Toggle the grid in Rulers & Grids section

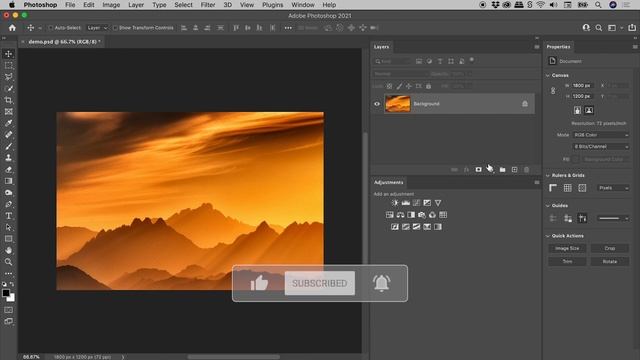pyautogui.click(x=568, y=188)
